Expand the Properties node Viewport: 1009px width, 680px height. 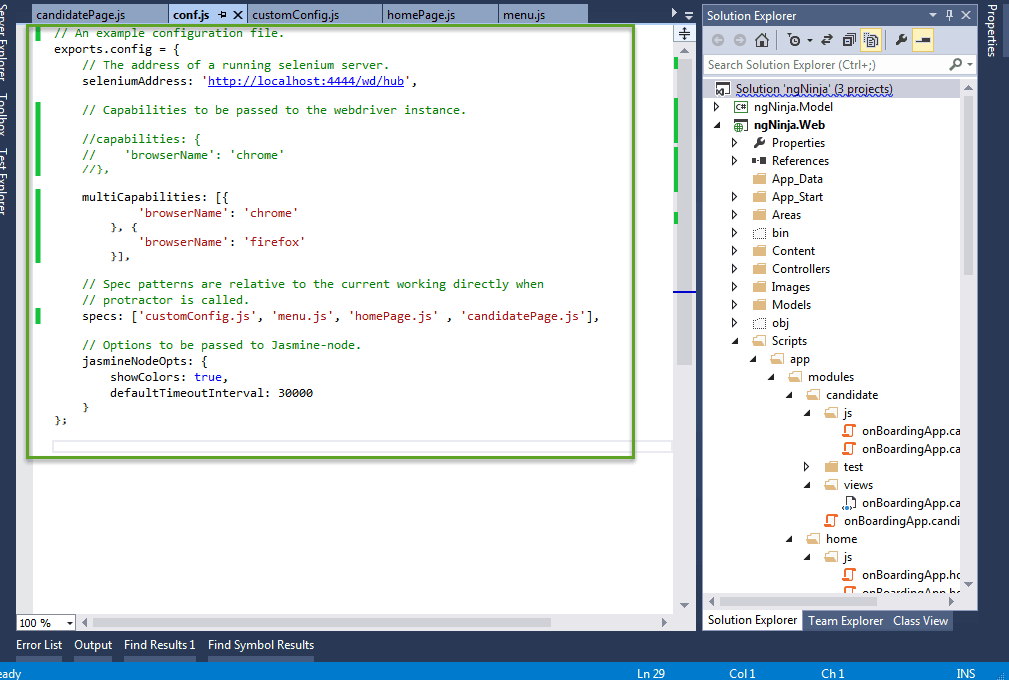(x=735, y=143)
